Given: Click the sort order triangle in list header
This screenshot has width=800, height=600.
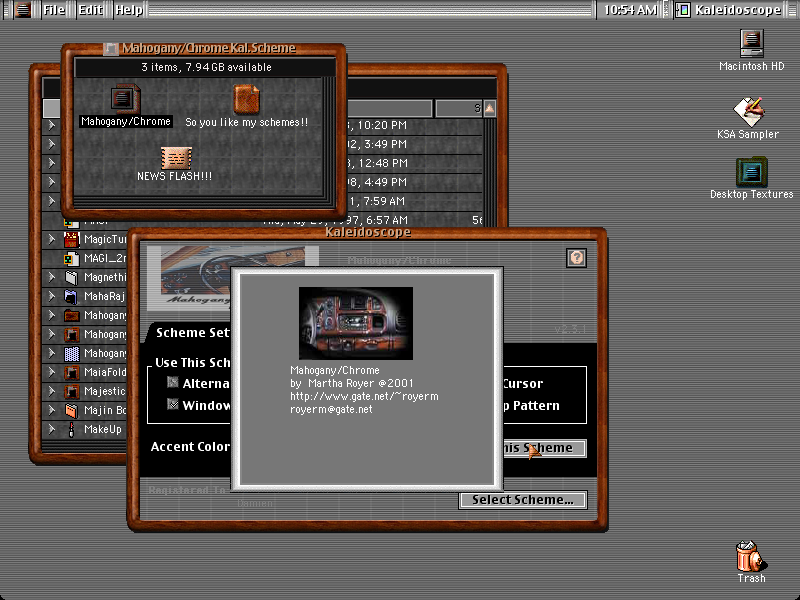Looking at the screenshot, I should tap(489, 108).
